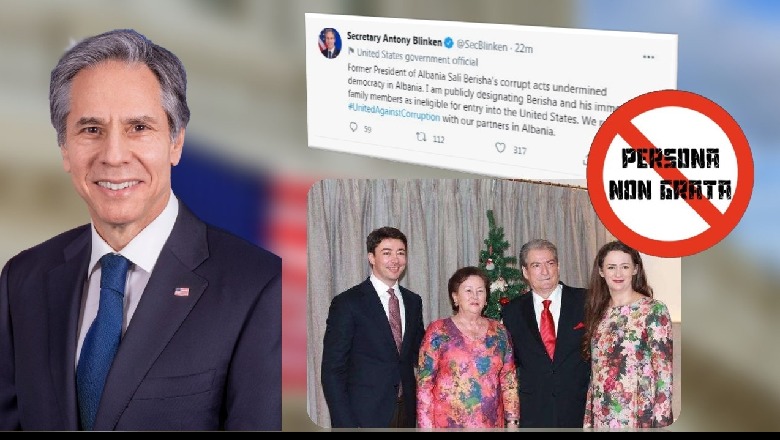
Task: Select the 112 retweets count
Action: coord(438,140)
